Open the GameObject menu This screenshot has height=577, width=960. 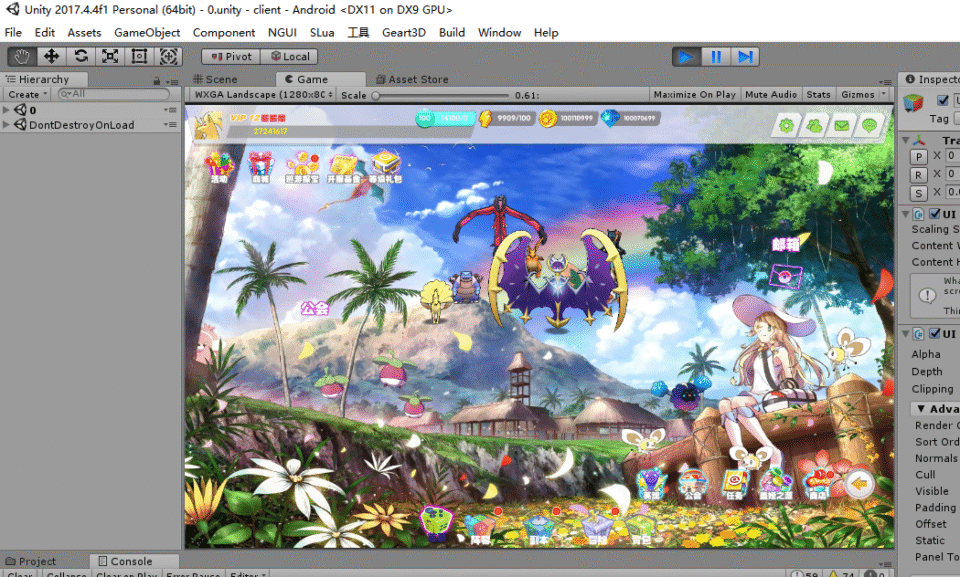point(147,32)
